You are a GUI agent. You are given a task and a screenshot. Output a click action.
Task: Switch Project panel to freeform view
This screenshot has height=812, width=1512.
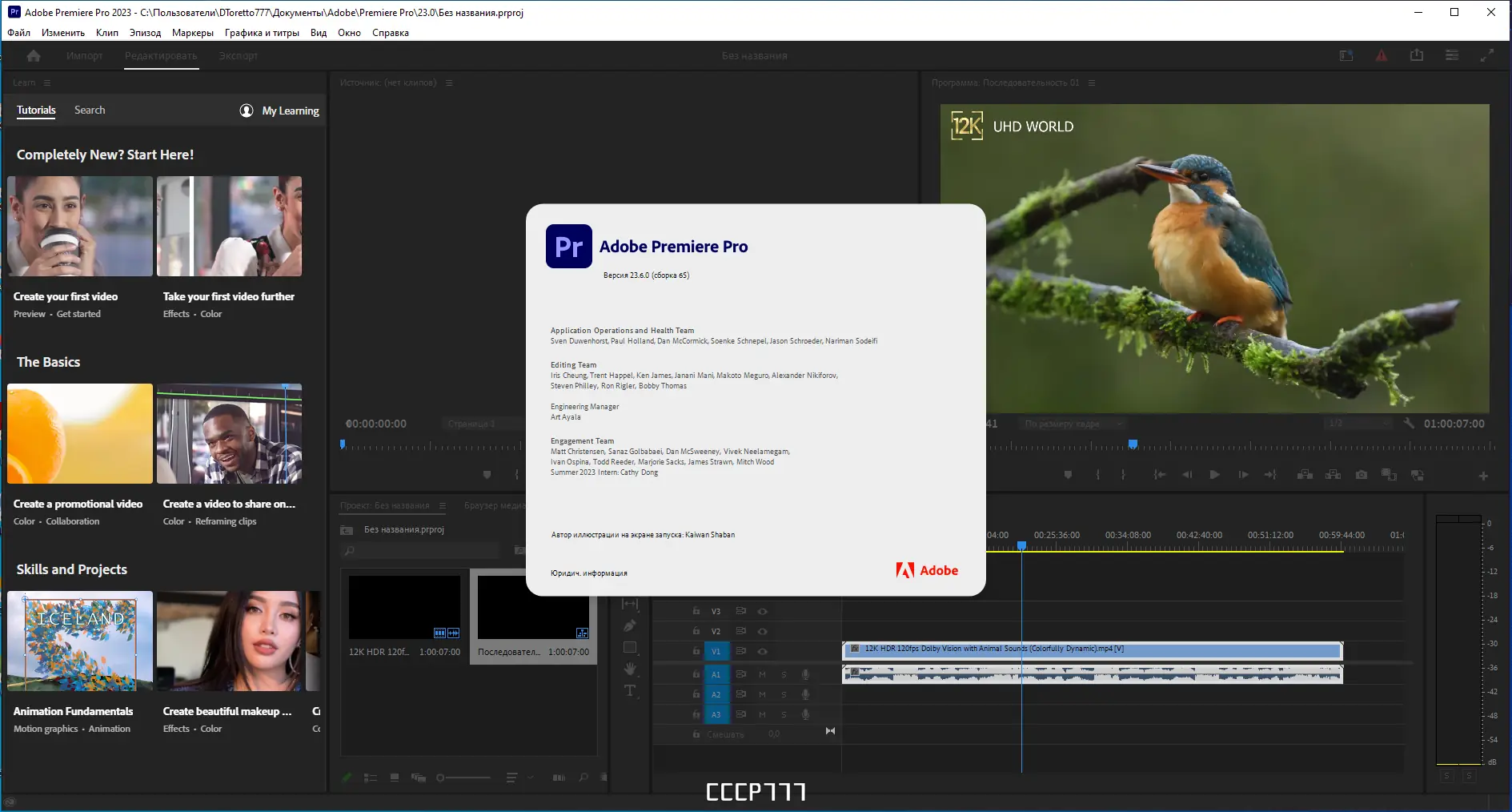click(x=418, y=778)
